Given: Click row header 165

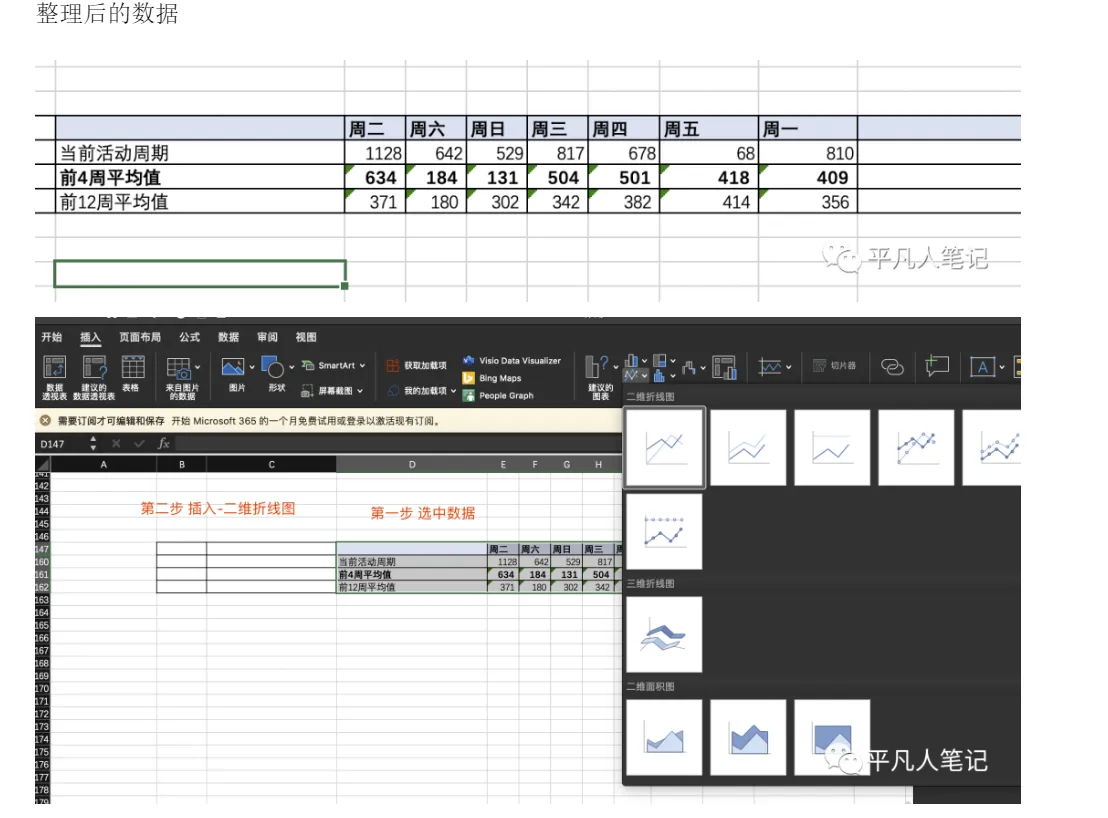Looking at the screenshot, I should [42, 625].
